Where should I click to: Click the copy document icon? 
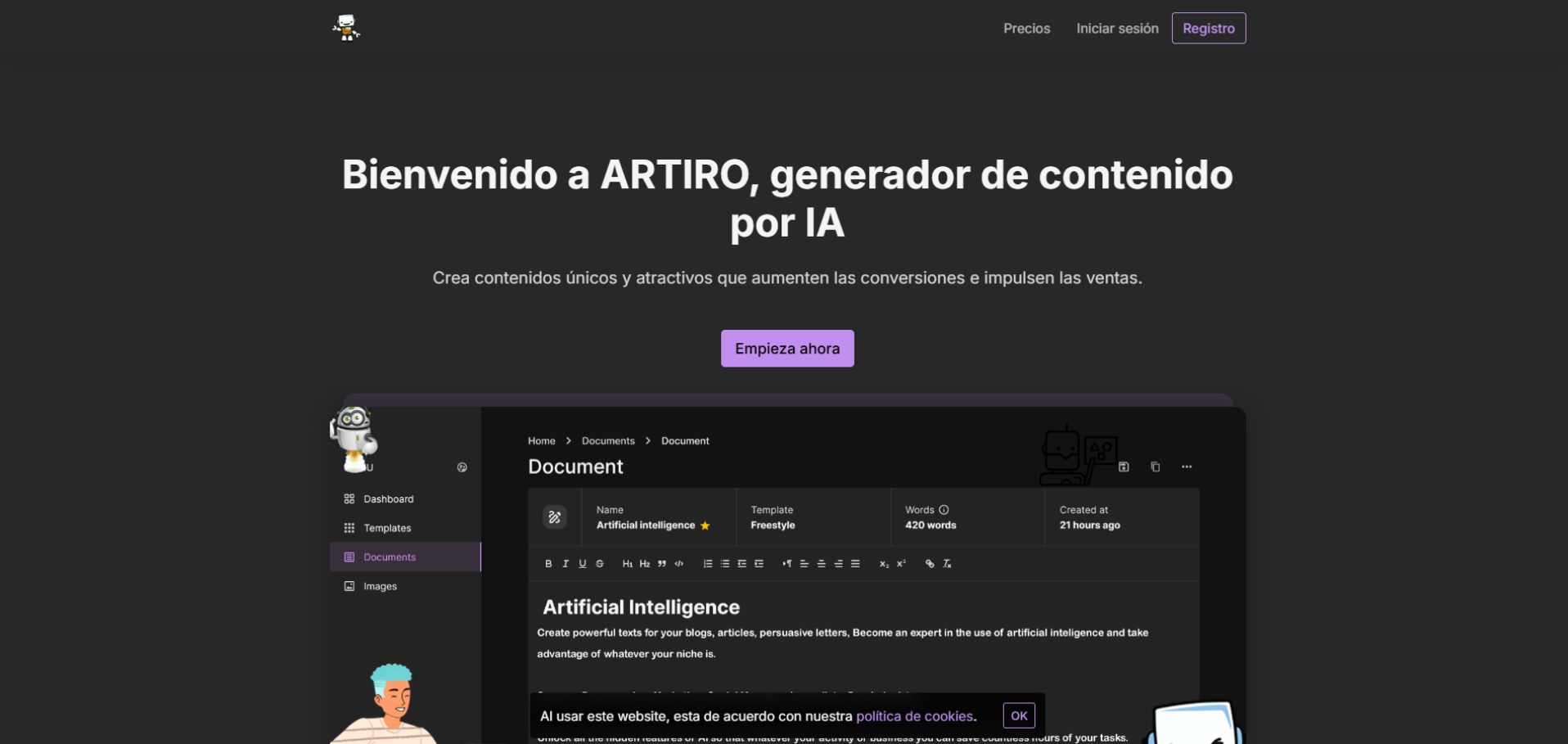(1156, 467)
